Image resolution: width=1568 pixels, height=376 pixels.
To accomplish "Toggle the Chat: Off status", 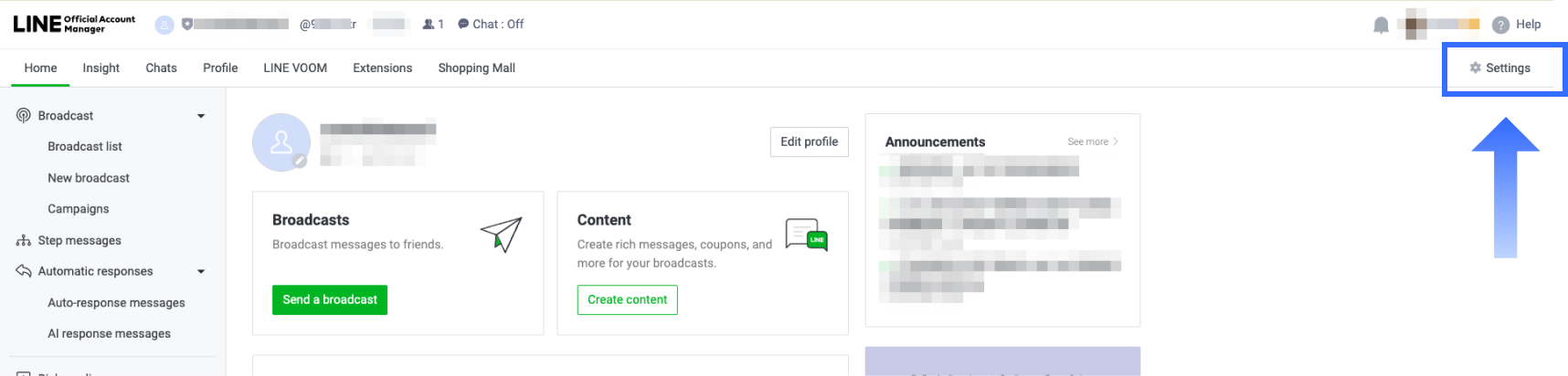I will 491,25.
